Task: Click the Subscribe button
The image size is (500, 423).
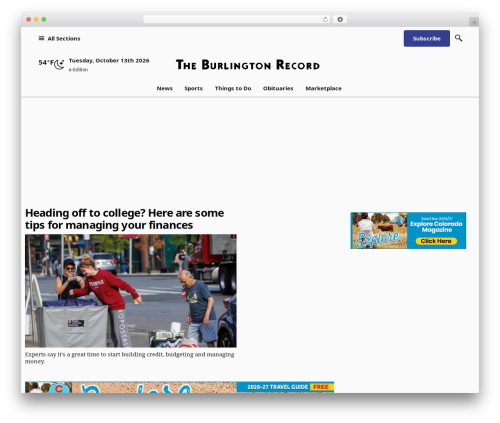Action: 427,38
